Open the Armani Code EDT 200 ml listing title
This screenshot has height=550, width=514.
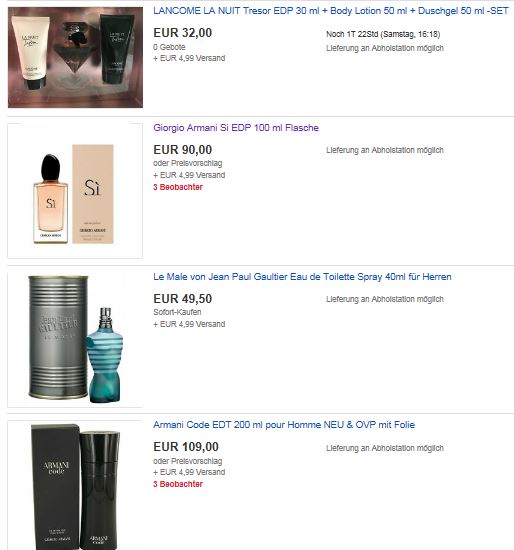click(284, 425)
